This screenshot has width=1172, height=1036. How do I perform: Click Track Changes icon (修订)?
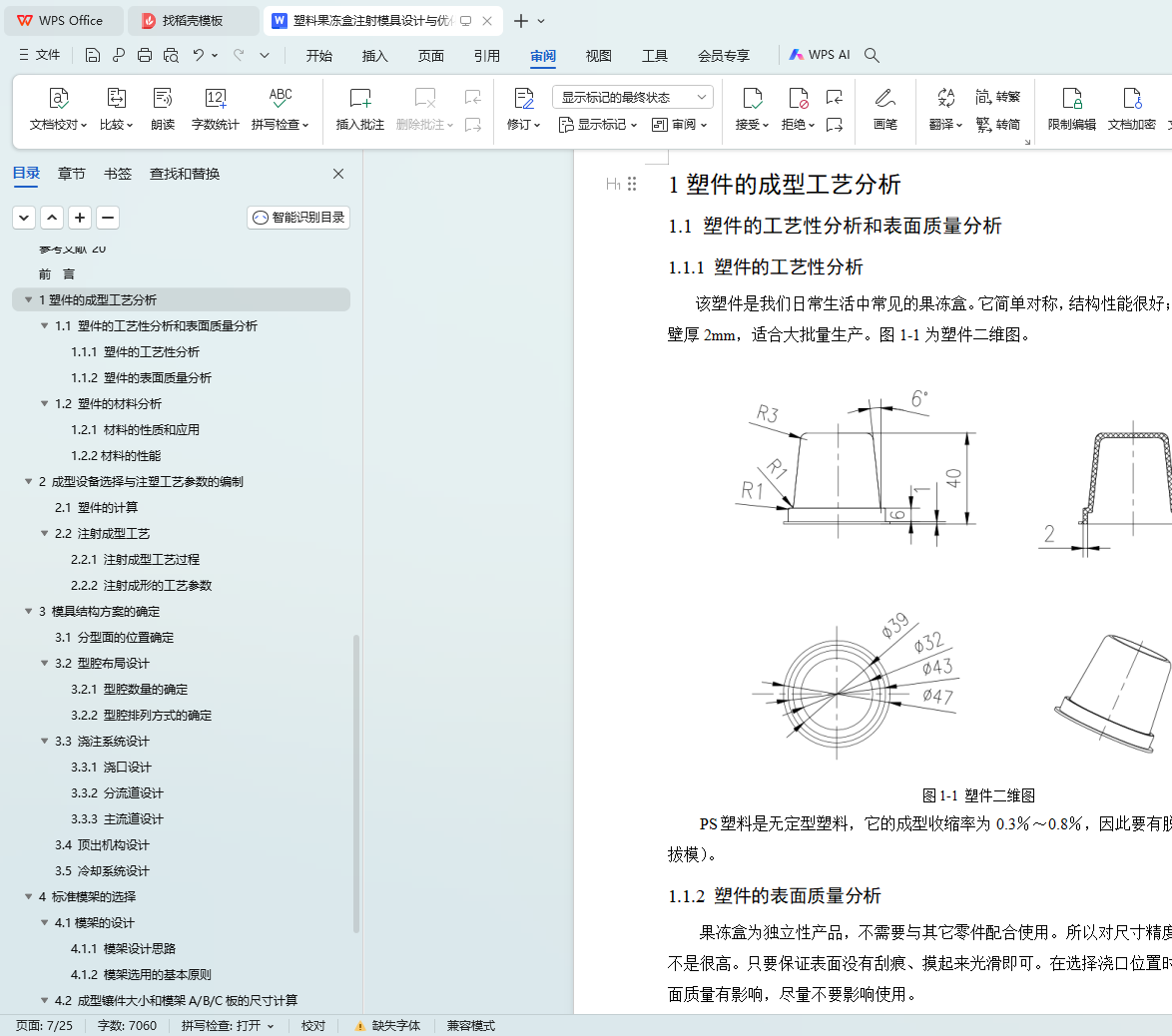523,109
